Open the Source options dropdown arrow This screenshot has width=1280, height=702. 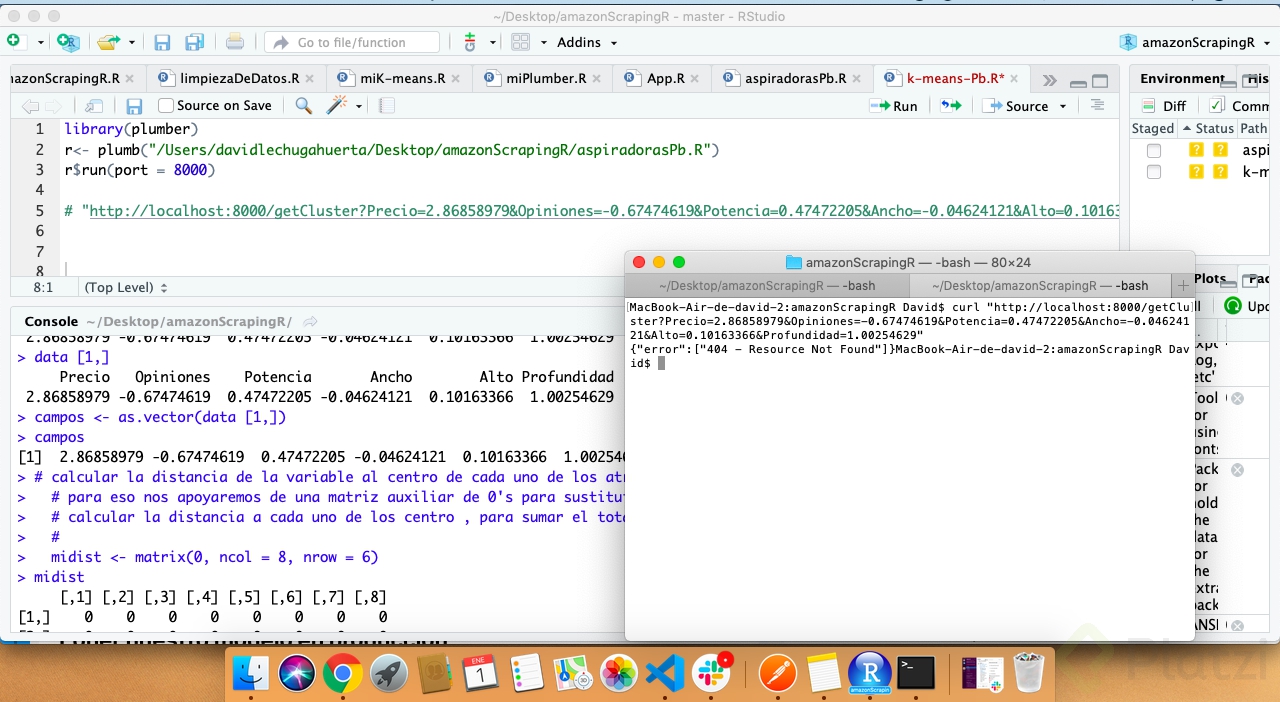[1063, 106]
